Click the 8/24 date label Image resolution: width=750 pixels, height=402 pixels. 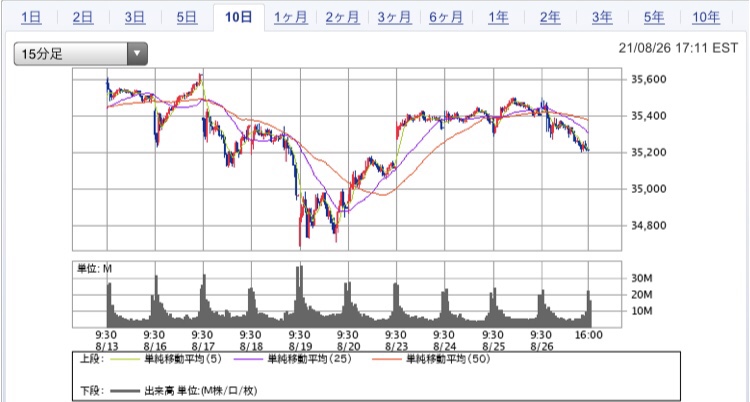tap(444, 346)
